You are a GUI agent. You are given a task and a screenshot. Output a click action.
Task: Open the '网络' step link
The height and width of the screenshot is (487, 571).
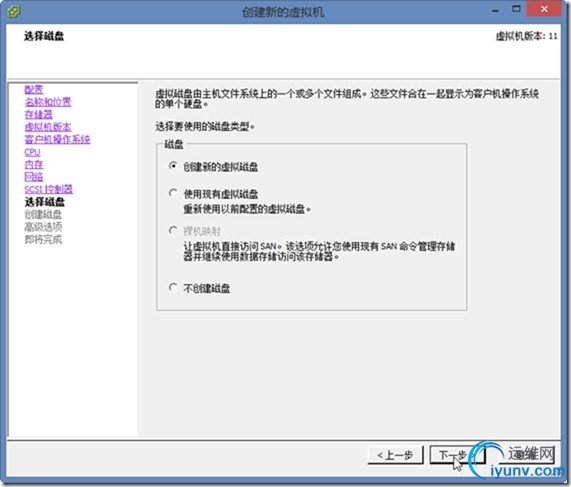click(x=34, y=177)
